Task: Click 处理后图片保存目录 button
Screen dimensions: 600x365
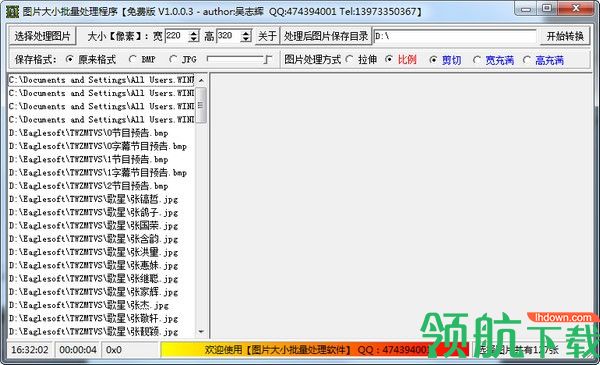Action: pyautogui.click(x=326, y=36)
